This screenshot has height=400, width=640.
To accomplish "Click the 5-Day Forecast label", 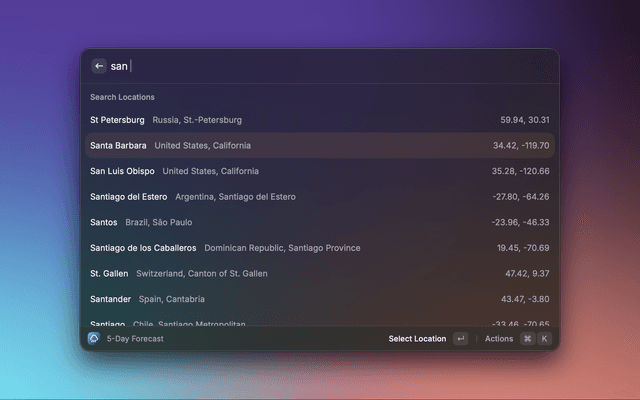I will tap(135, 339).
